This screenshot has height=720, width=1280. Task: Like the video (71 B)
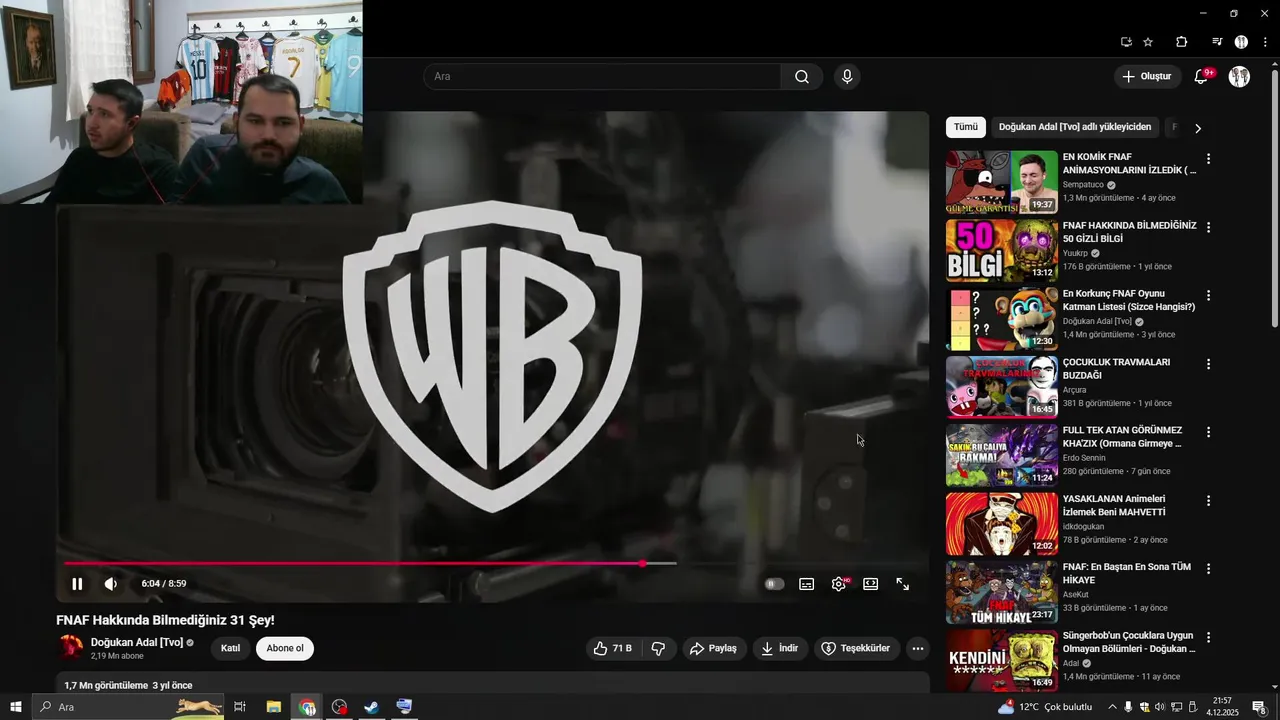[x=612, y=648]
